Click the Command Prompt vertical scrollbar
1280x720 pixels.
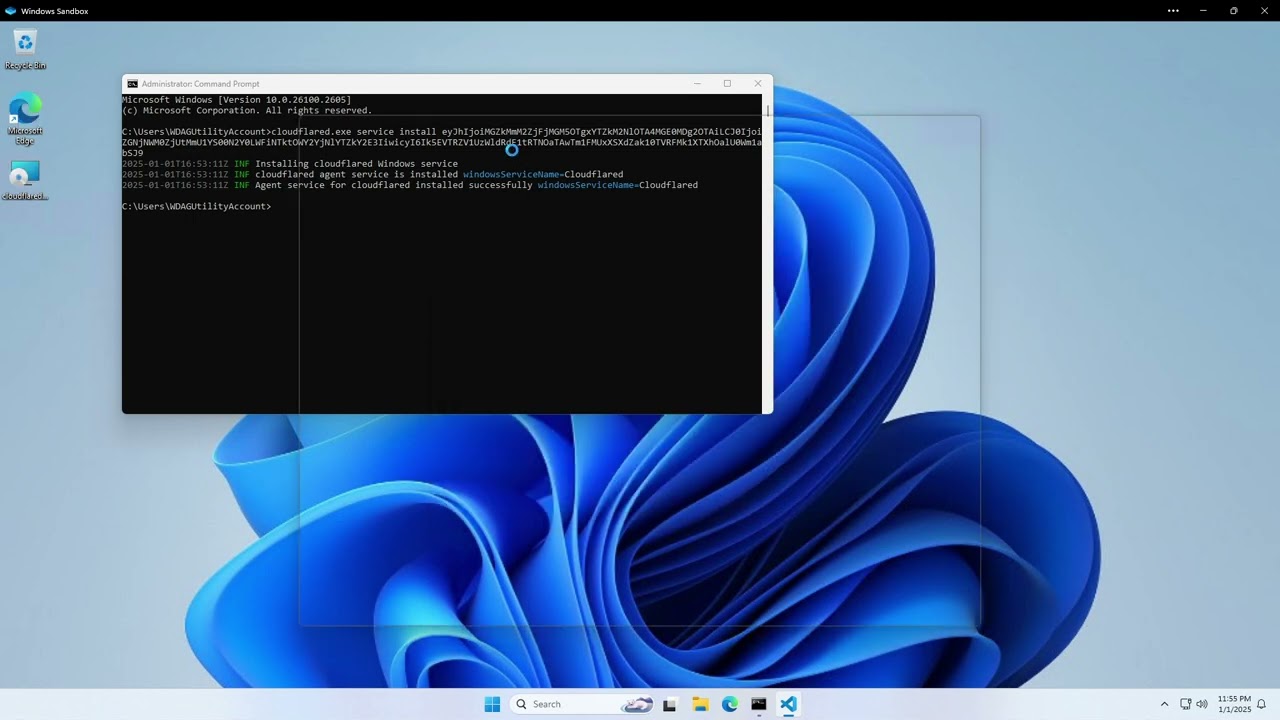pos(767,253)
